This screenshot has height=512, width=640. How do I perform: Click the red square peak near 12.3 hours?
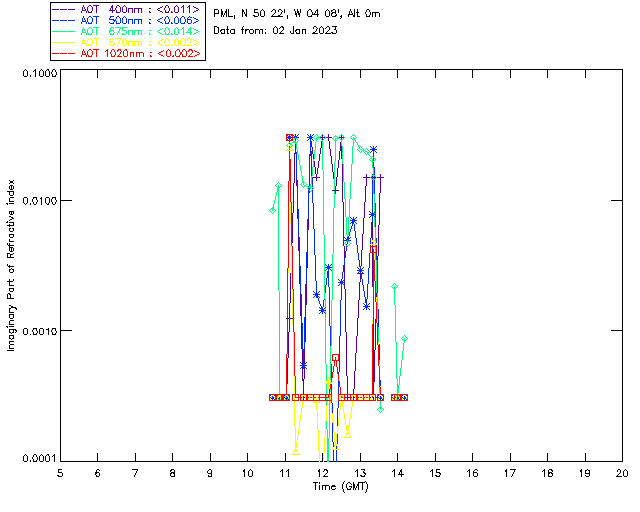[x=335, y=358]
